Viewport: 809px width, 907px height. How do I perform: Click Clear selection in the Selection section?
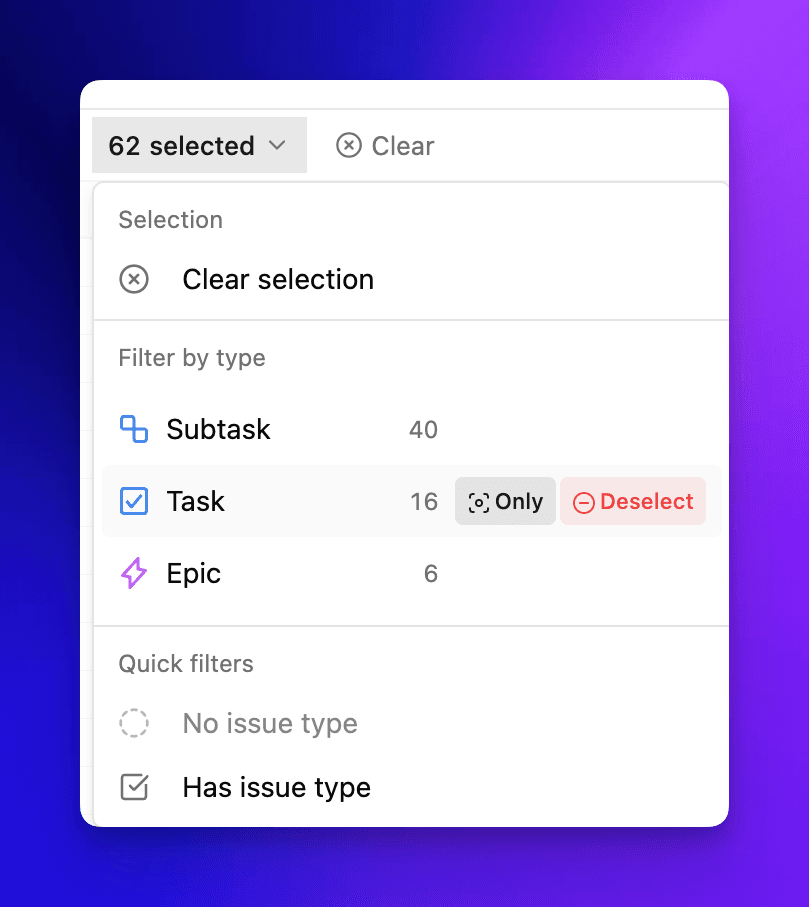277,279
